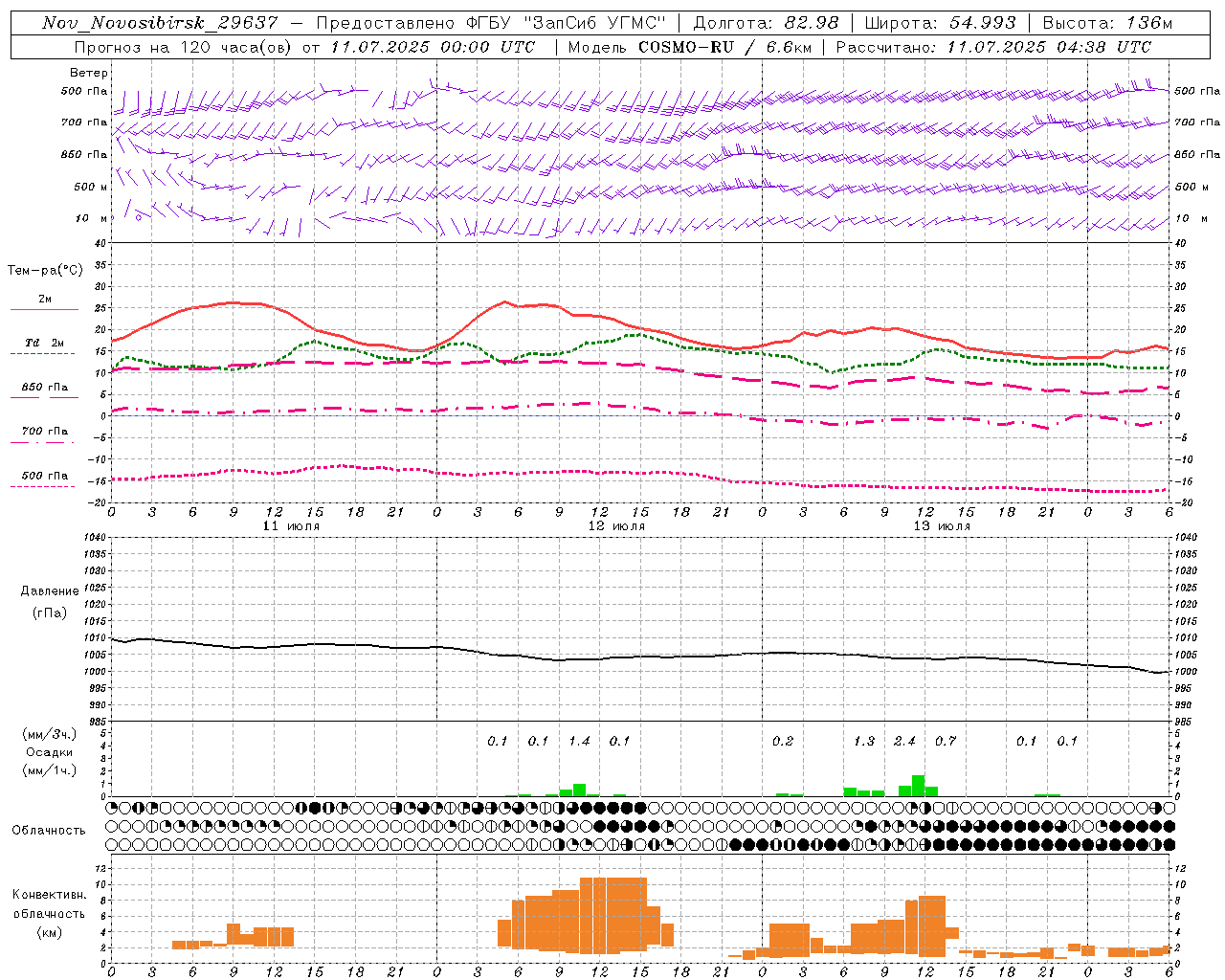Image resolution: width=1225 pixels, height=980 pixels.
Task: Click the Модель COSMO-RU / 6.6км label
Action: [688, 47]
